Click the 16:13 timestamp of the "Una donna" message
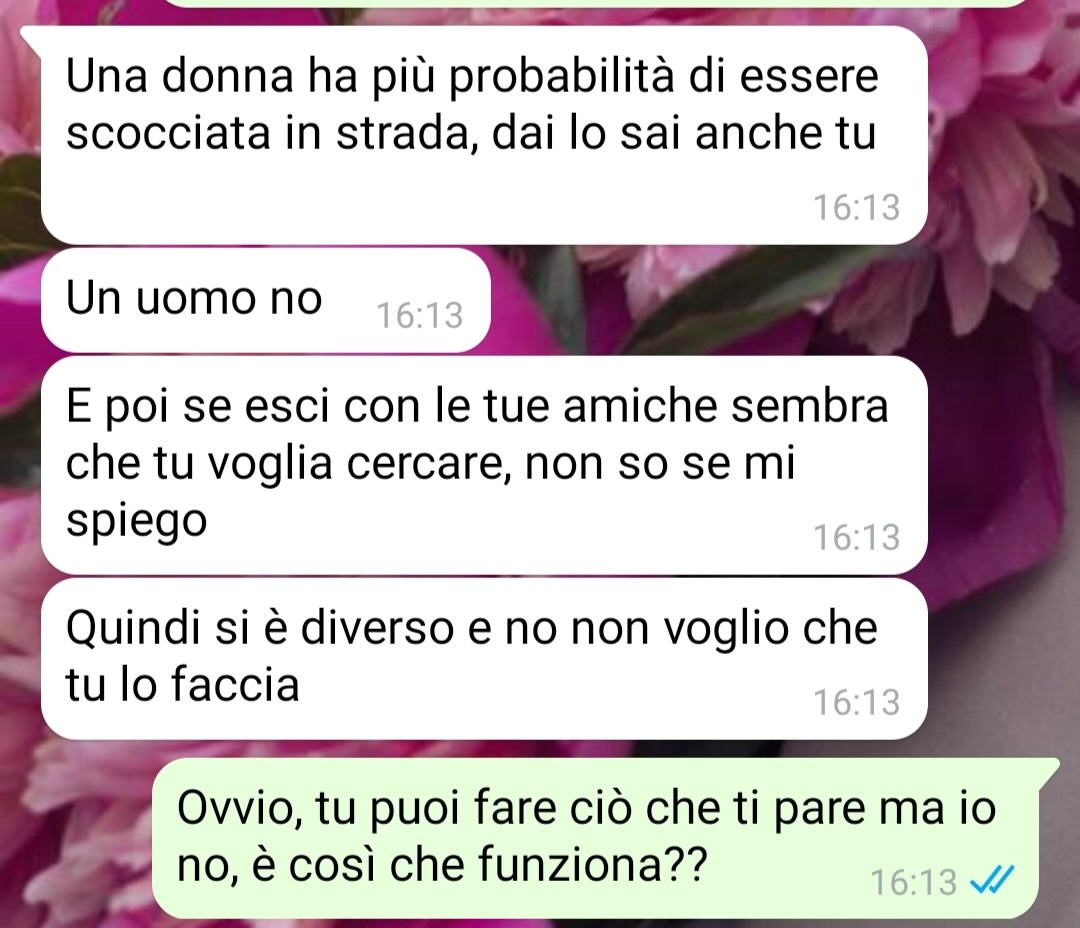This screenshot has width=1080, height=928. tap(856, 207)
